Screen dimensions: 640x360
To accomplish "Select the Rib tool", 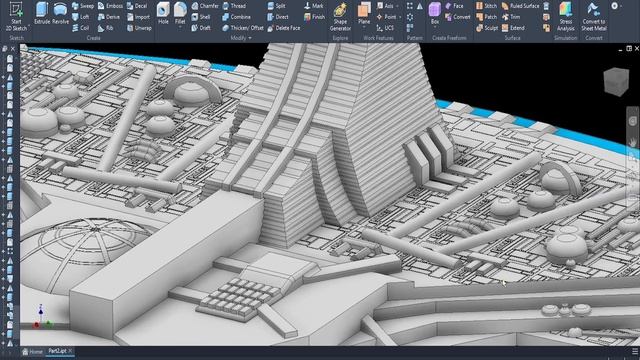I will tap(105, 28).
